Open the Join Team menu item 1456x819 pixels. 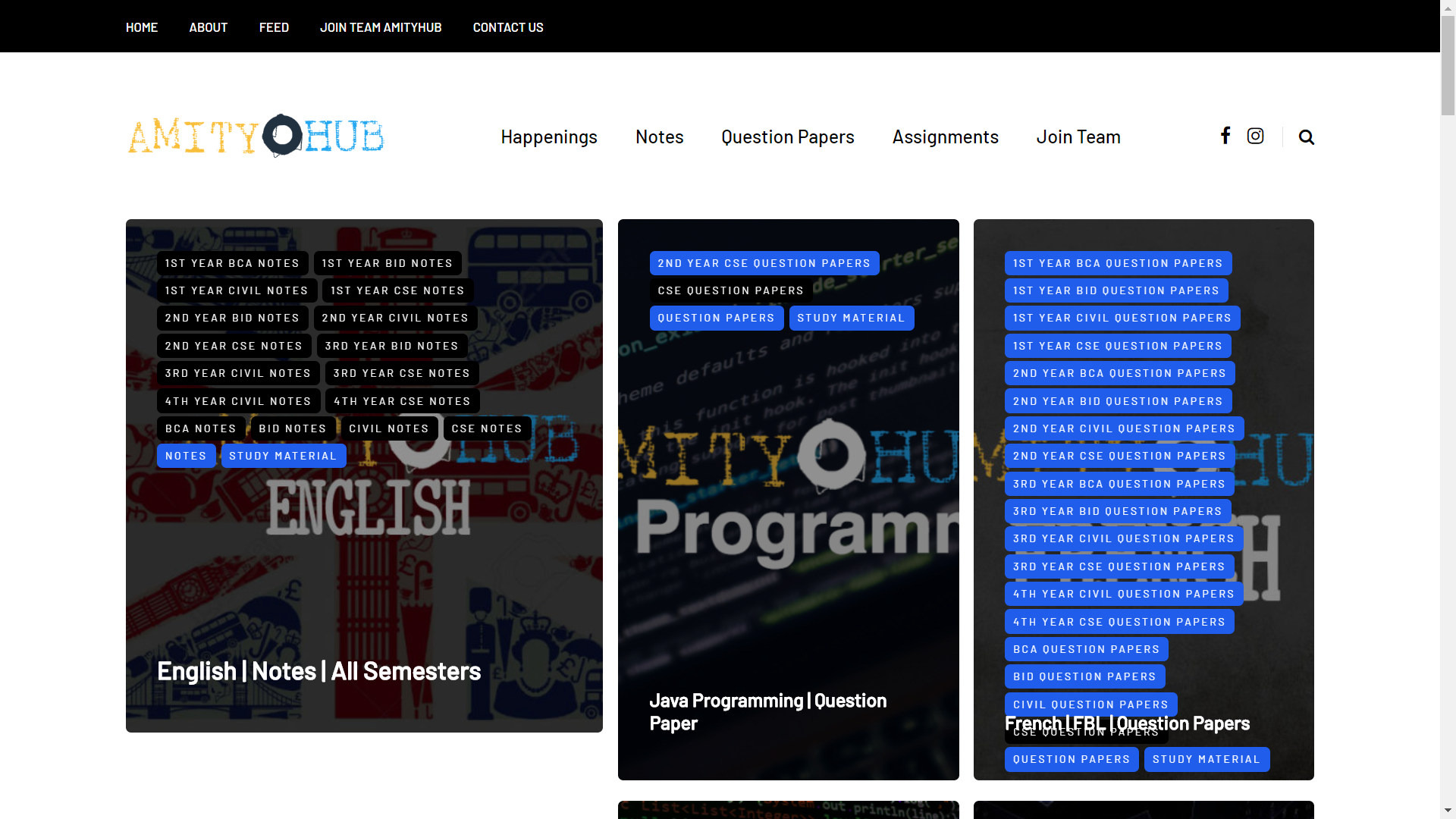coord(1078,136)
